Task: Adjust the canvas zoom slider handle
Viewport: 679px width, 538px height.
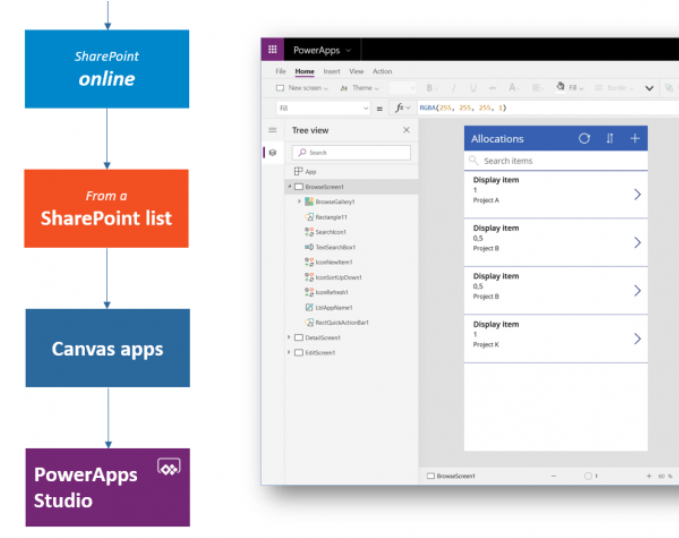Action: (x=588, y=476)
